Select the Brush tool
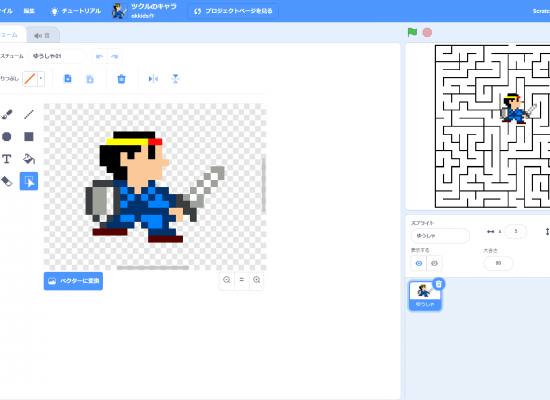 click(7, 114)
